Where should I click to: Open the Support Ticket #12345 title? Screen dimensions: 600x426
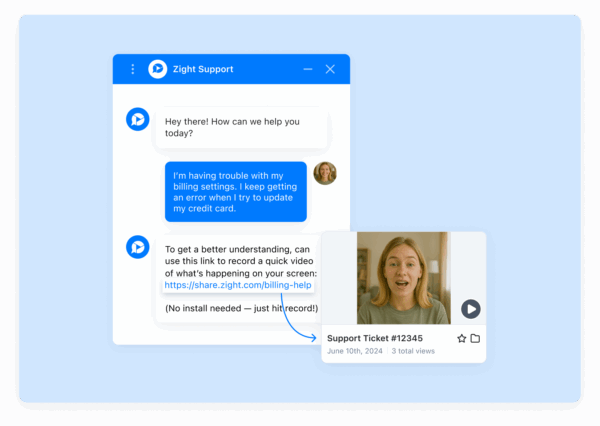pyautogui.click(x=373, y=338)
